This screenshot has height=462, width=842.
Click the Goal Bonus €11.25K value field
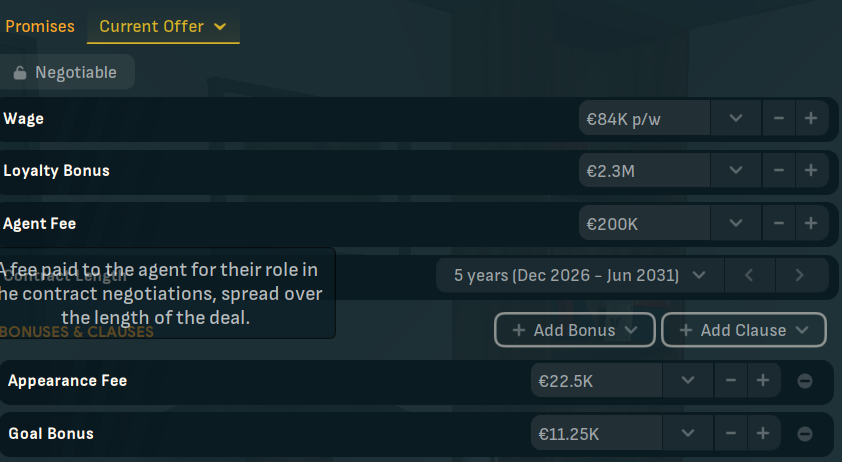click(597, 433)
